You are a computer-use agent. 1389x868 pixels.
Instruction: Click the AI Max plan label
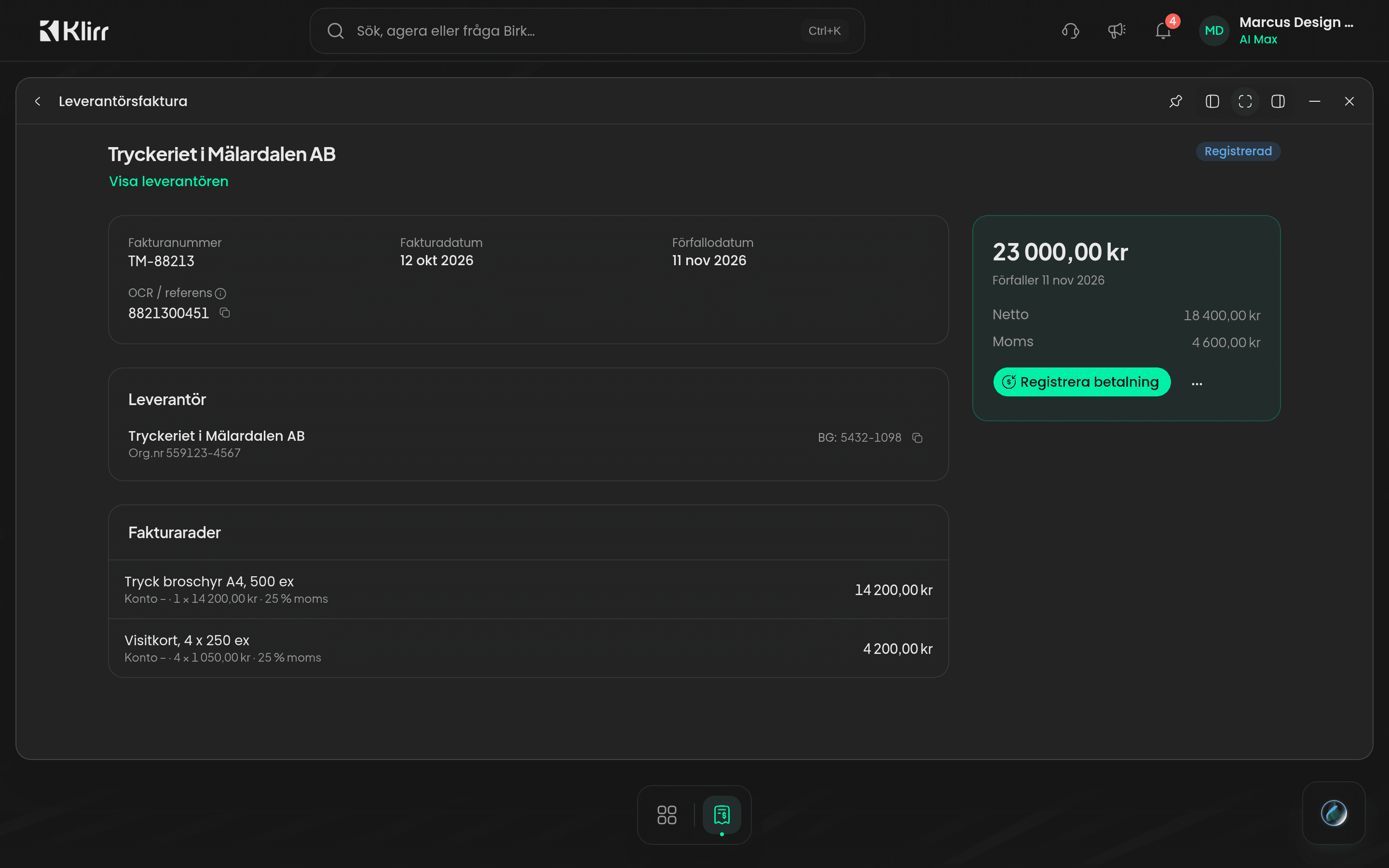tap(1258, 40)
